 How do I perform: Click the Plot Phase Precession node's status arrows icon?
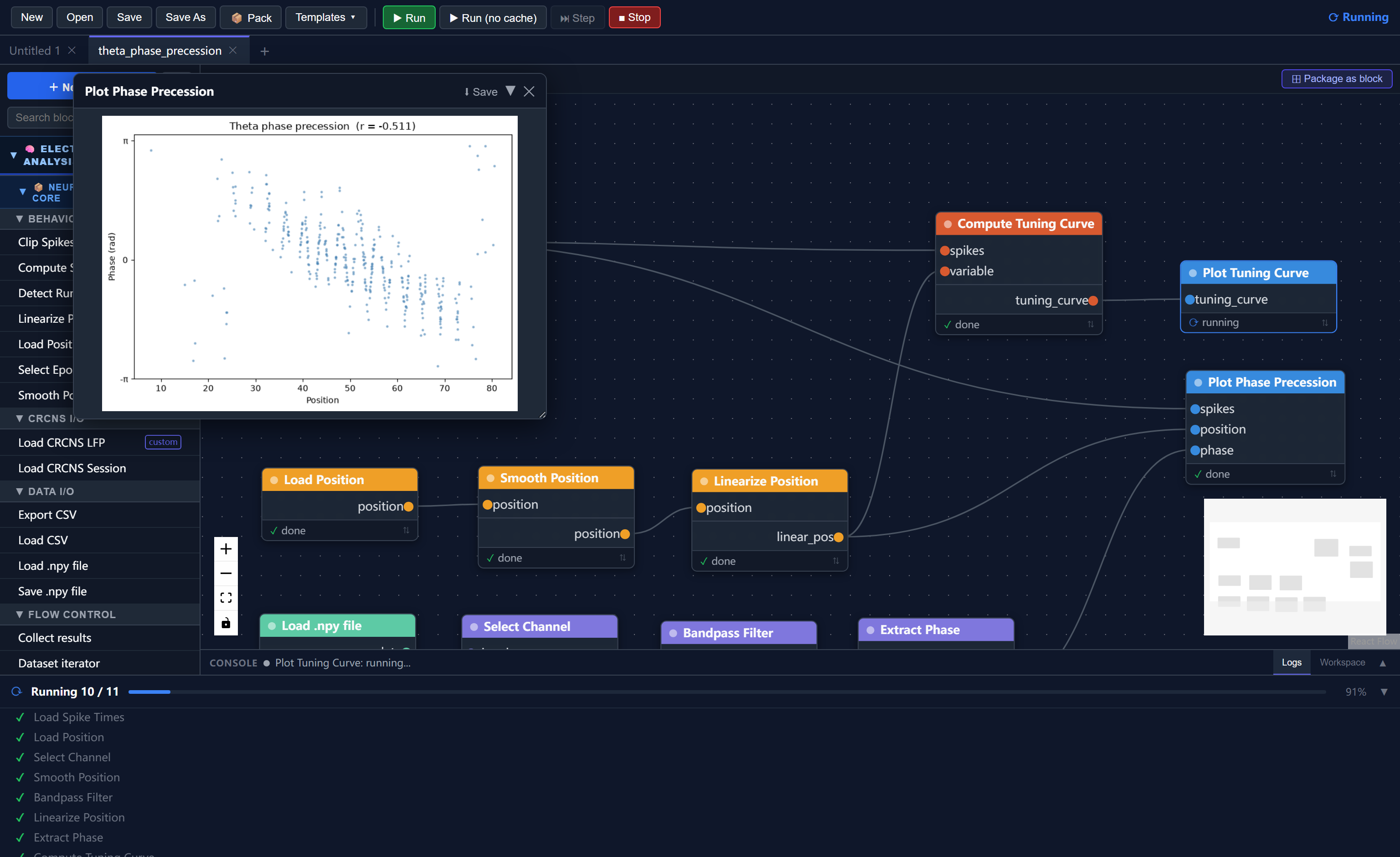tap(1333, 473)
